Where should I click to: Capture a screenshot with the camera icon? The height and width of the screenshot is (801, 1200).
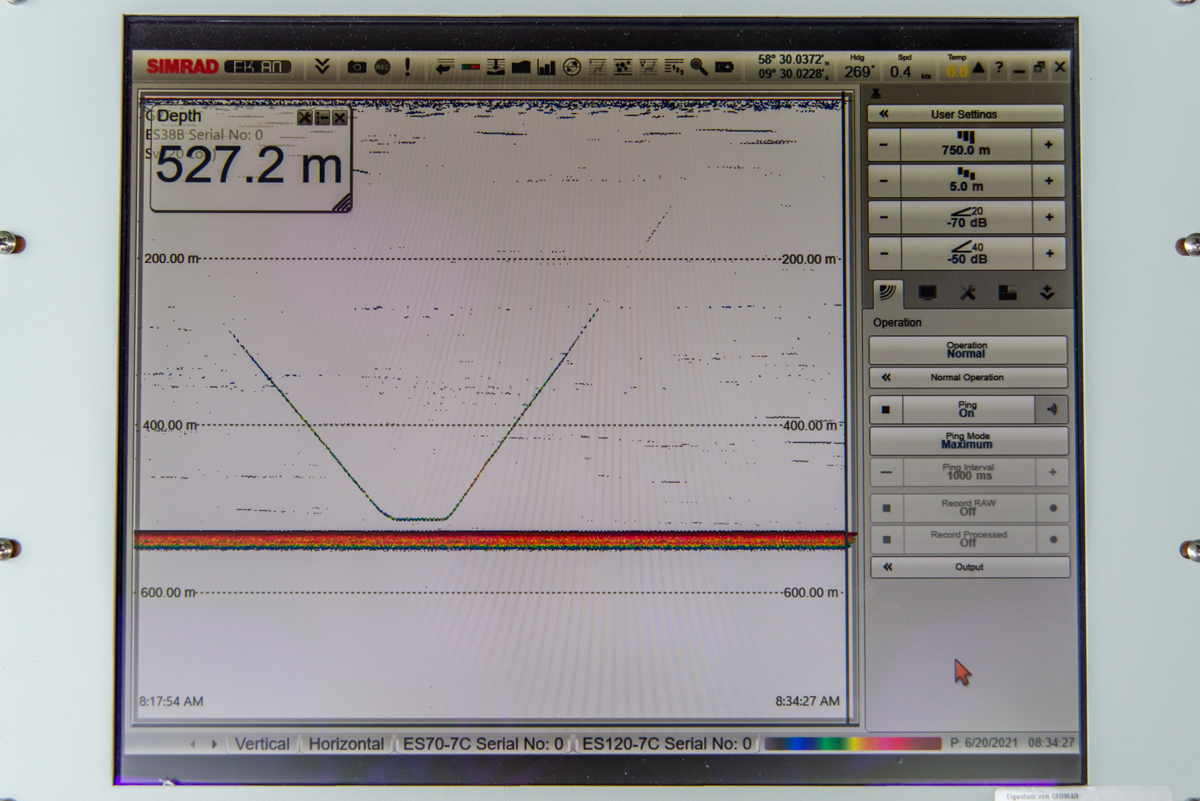[357, 67]
